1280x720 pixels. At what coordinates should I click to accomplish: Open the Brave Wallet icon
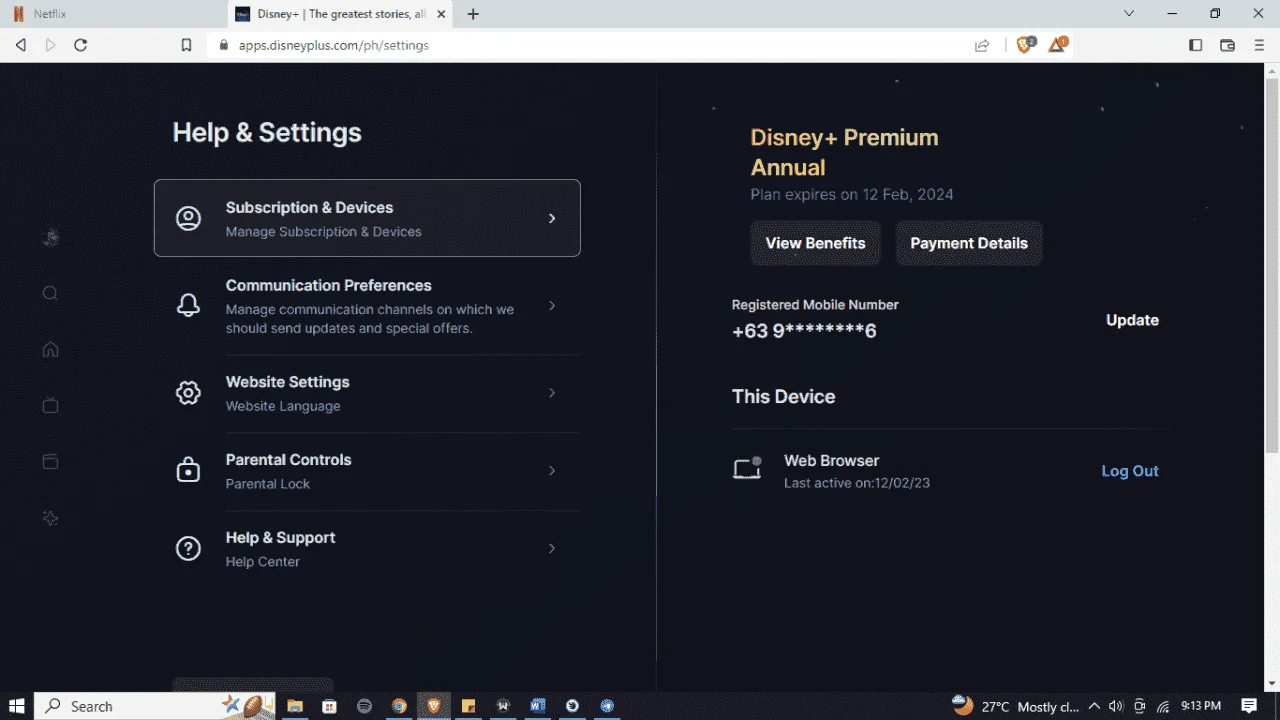click(1227, 45)
